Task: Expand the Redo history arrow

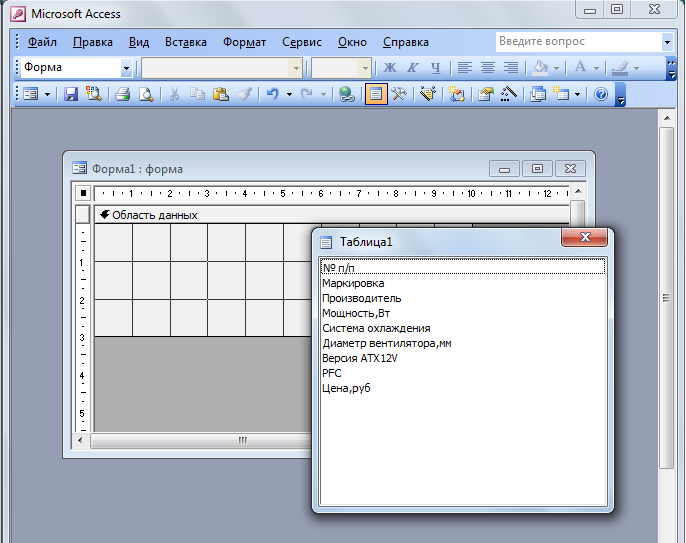Action: (x=323, y=95)
